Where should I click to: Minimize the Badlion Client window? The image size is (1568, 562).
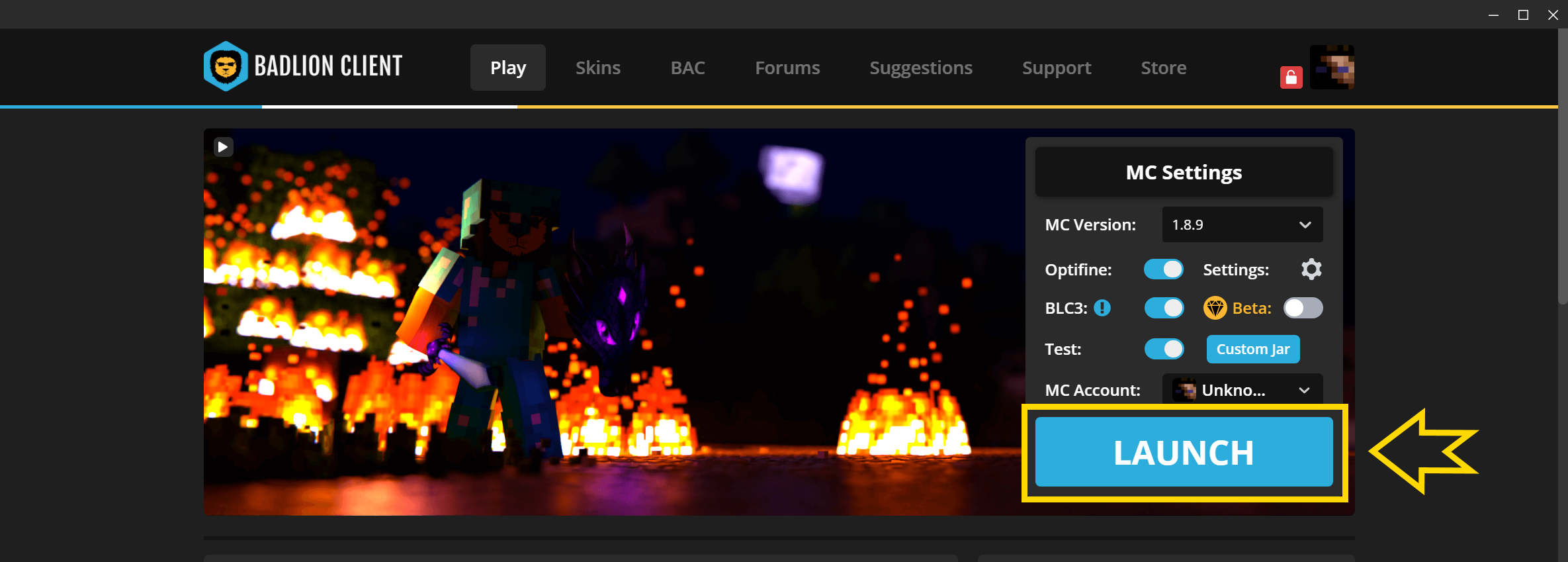(1493, 15)
